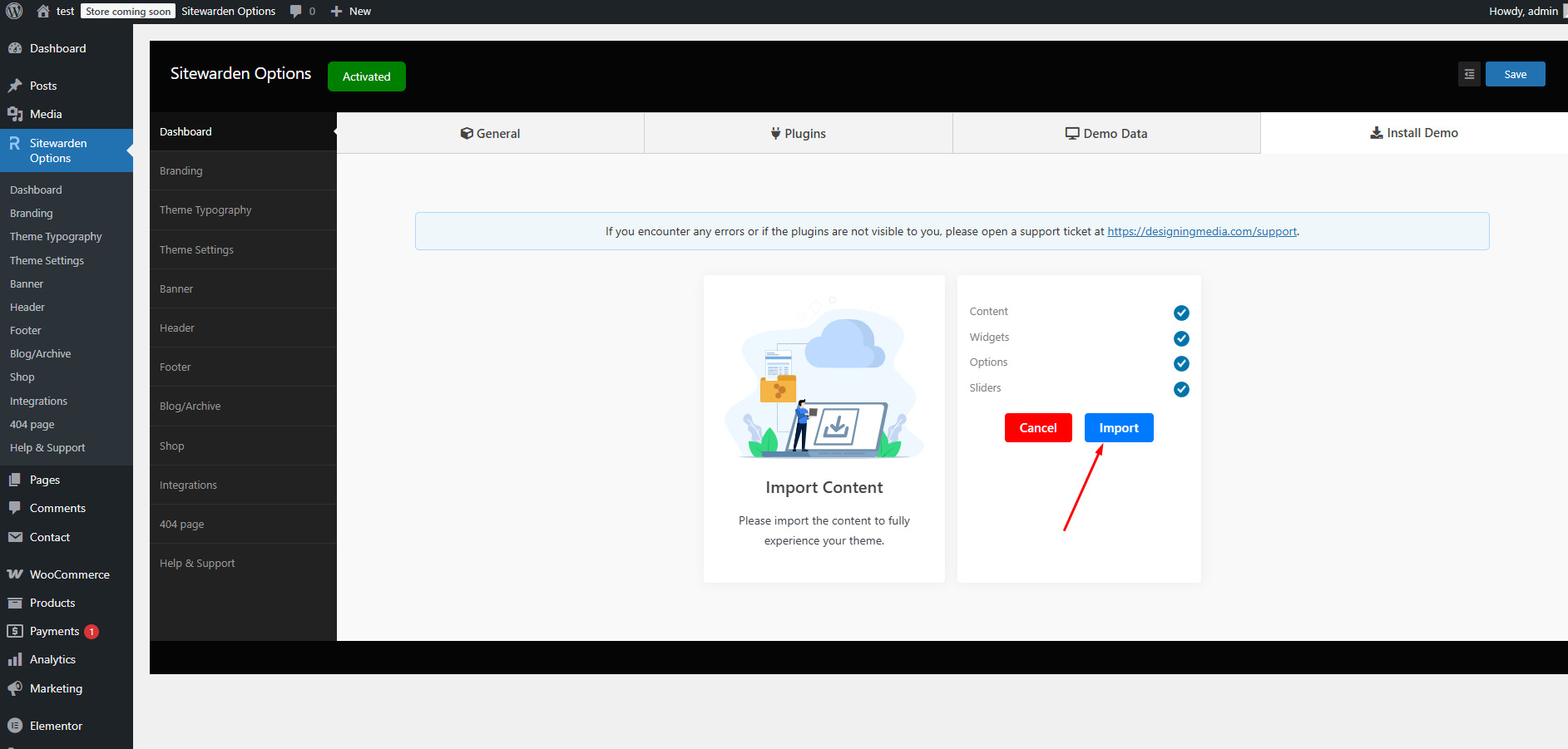Open the site home icon
This screenshot has width=1568, height=749.
click(43, 11)
